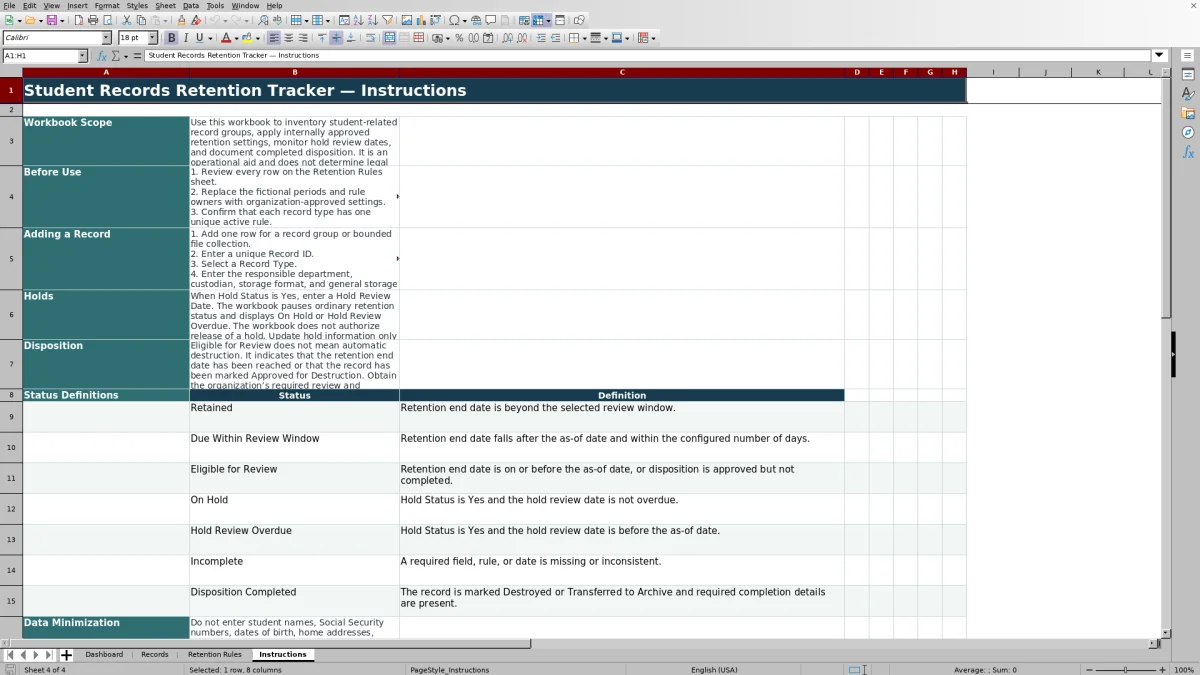Open Gallery panel in sidebar
This screenshot has width=1200, height=675.
[1188, 113]
